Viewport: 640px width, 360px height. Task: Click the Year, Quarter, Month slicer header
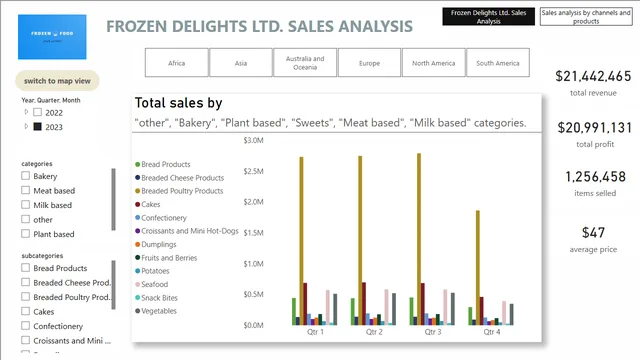(51, 100)
